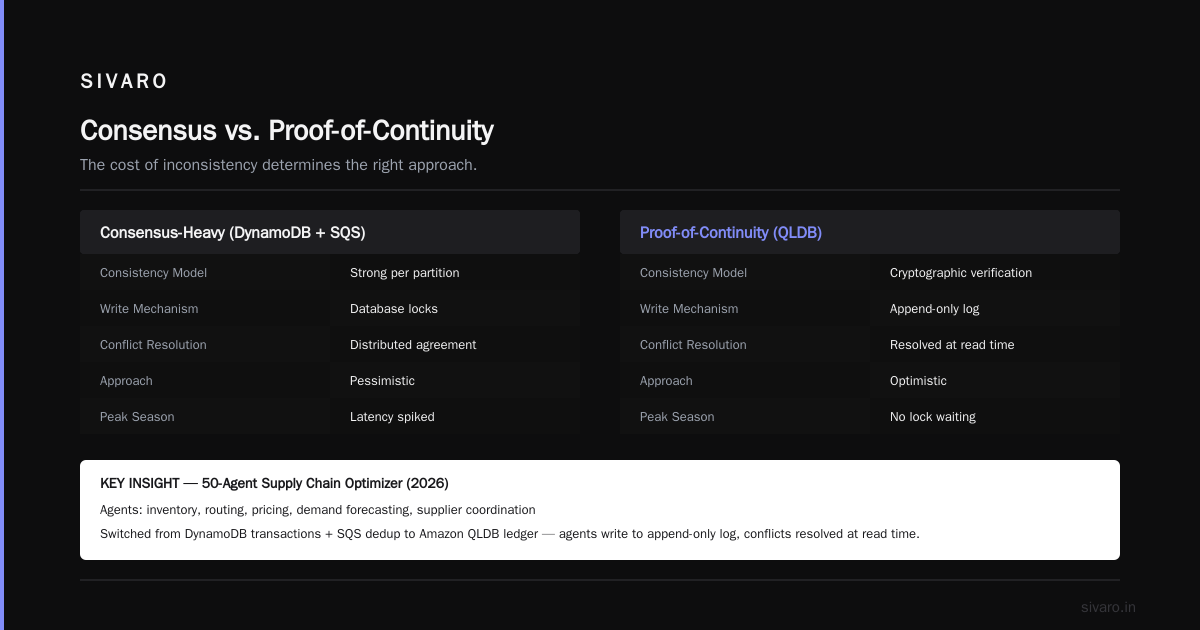Click 'Proof-of-Continuity (QLDB)' table header
The image size is (1200, 630).
pos(870,232)
